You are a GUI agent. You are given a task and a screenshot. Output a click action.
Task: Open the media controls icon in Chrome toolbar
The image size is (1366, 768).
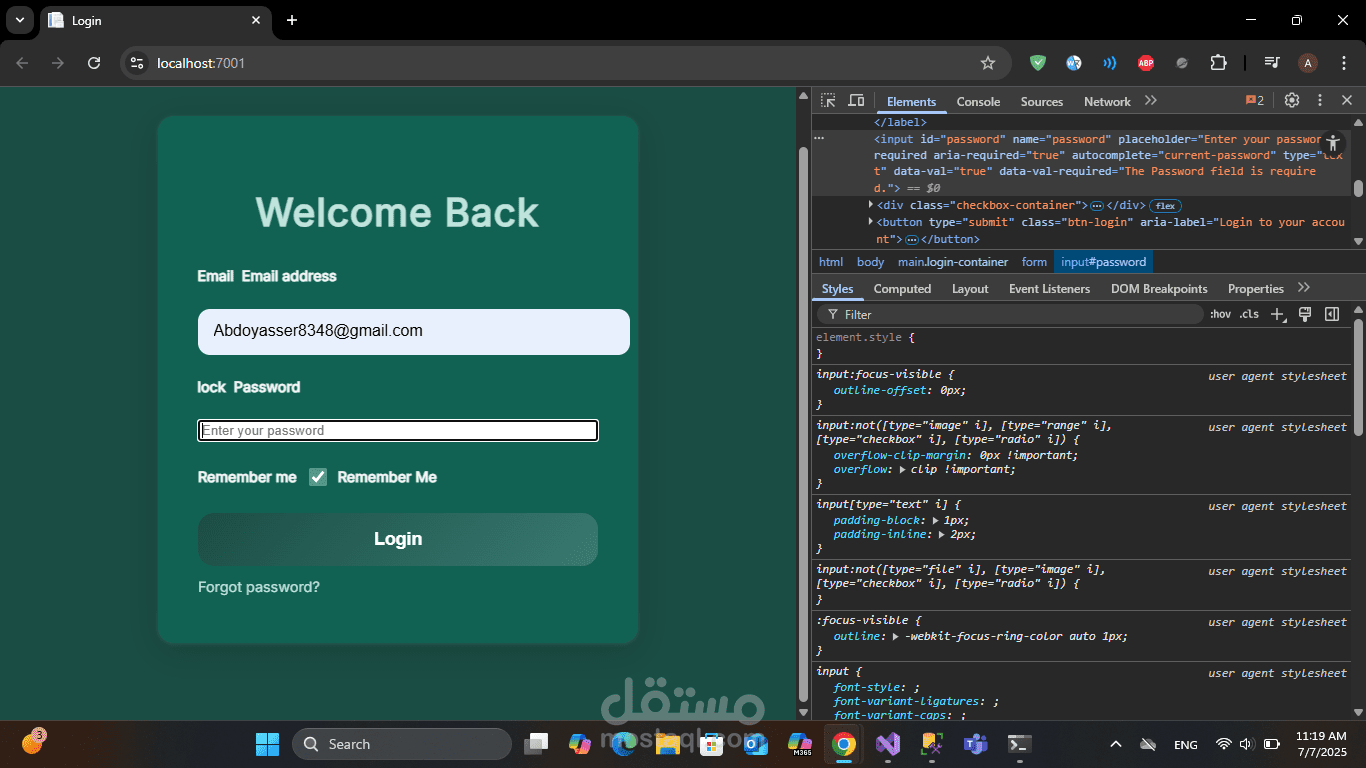1272,63
